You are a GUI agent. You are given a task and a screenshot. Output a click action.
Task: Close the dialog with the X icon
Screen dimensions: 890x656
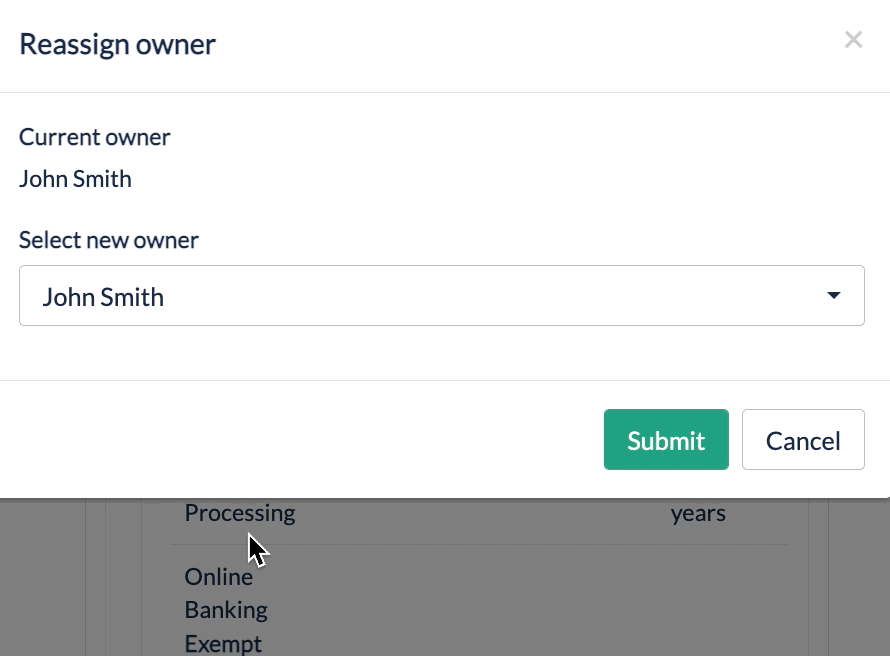(853, 40)
